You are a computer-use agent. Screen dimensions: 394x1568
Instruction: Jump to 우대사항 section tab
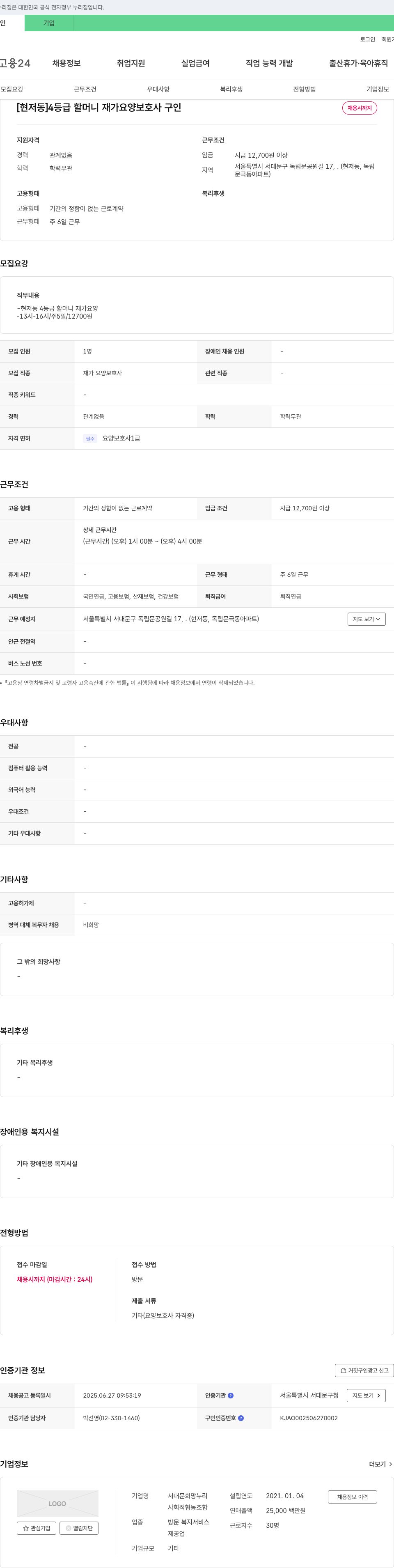click(x=158, y=90)
